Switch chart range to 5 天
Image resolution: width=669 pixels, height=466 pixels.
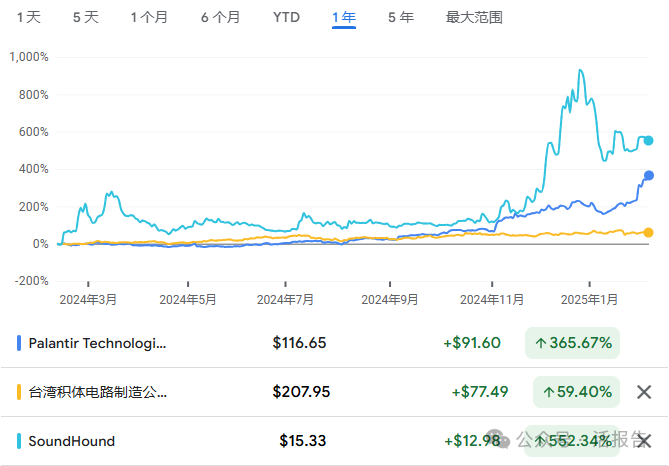click(x=86, y=17)
